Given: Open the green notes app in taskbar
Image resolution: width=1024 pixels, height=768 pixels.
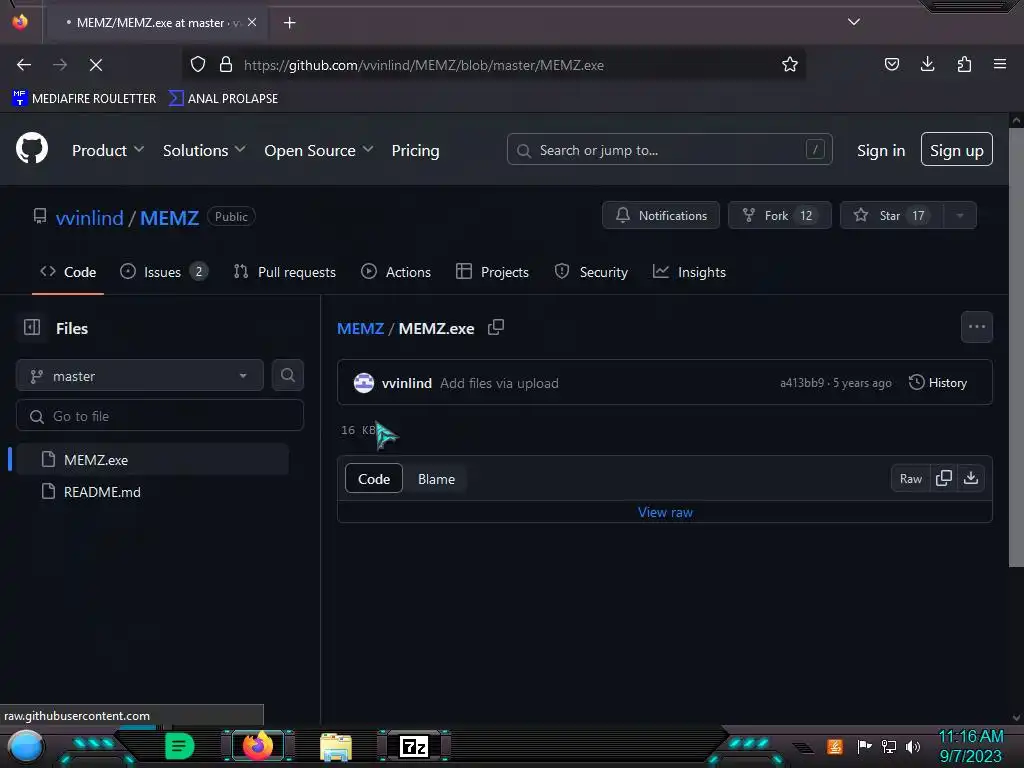Looking at the screenshot, I should tap(180, 746).
